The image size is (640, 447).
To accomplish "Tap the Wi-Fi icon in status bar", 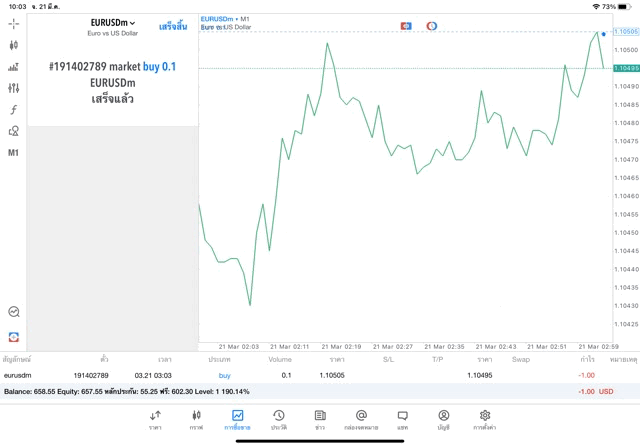I will pos(596,7).
